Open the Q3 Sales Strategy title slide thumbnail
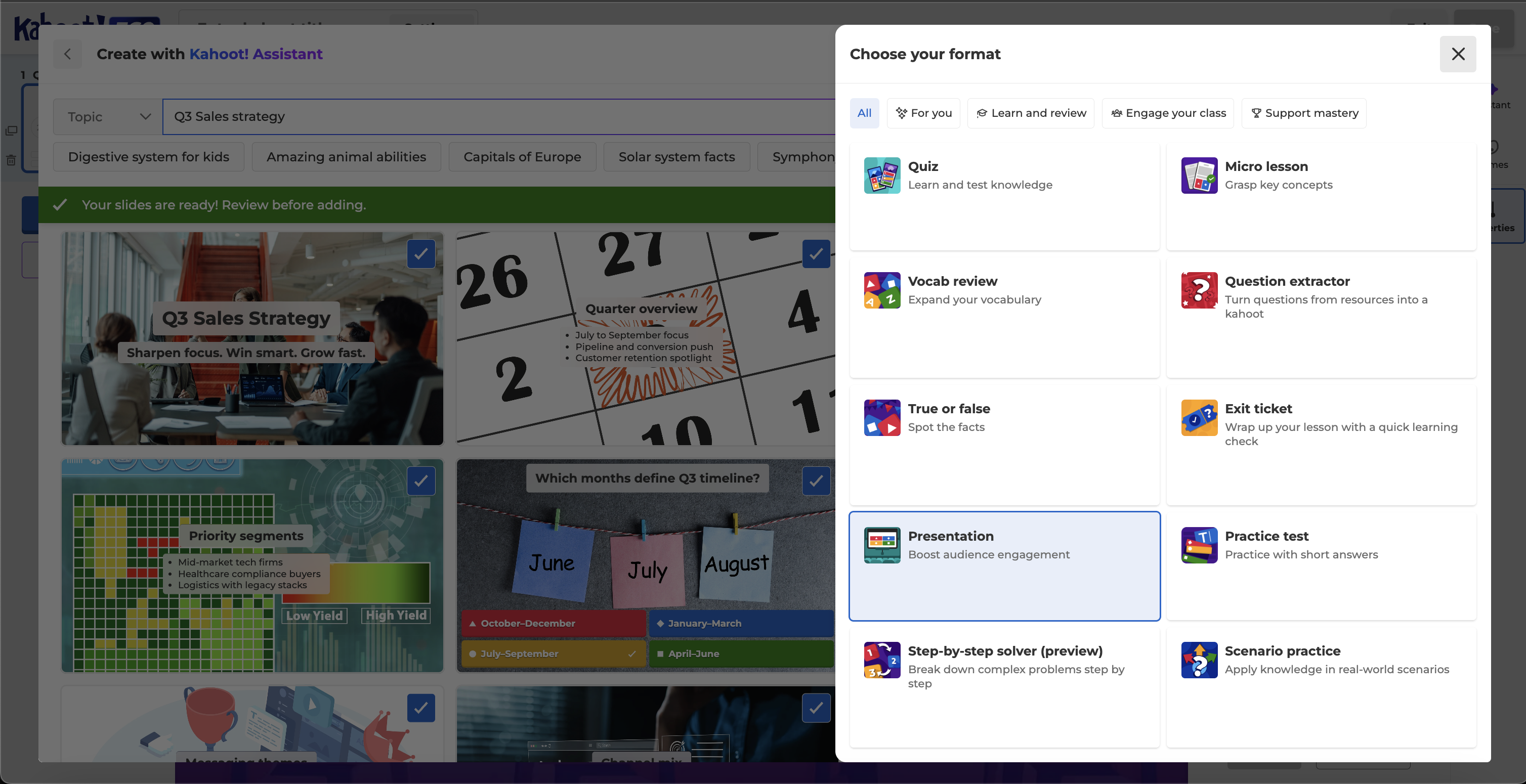Image resolution: width=1526 pixels, height=784 pixels. point(252,338)
